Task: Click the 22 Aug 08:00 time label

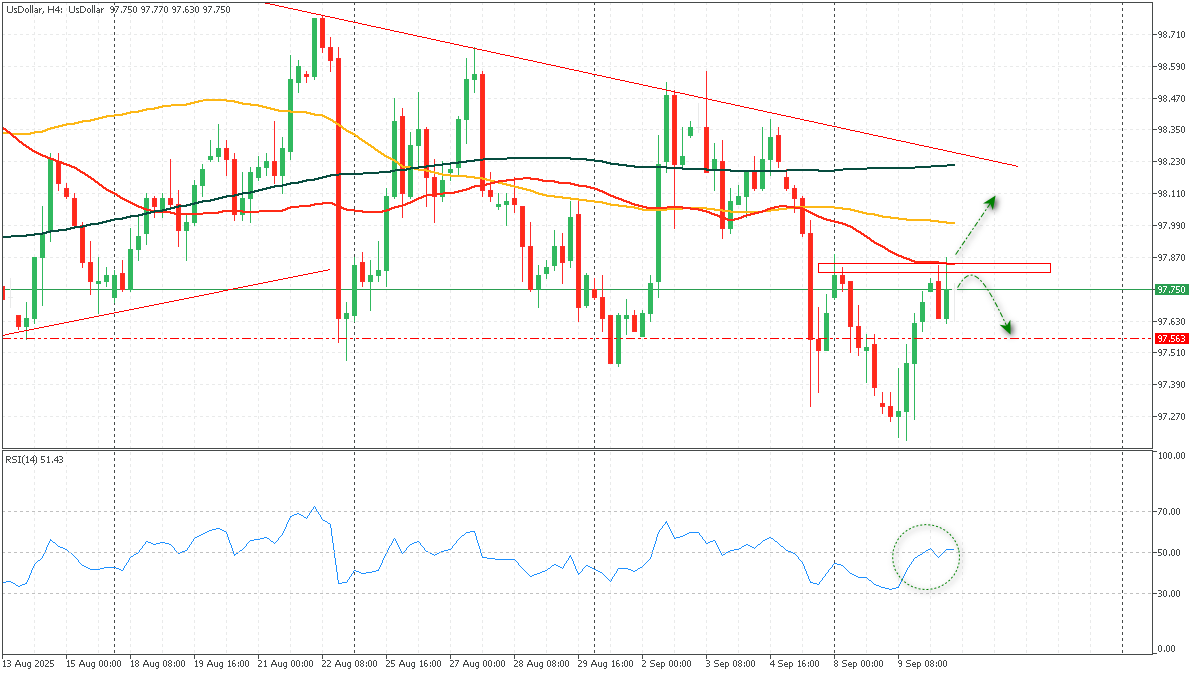Action: click(x=350, y=663)
